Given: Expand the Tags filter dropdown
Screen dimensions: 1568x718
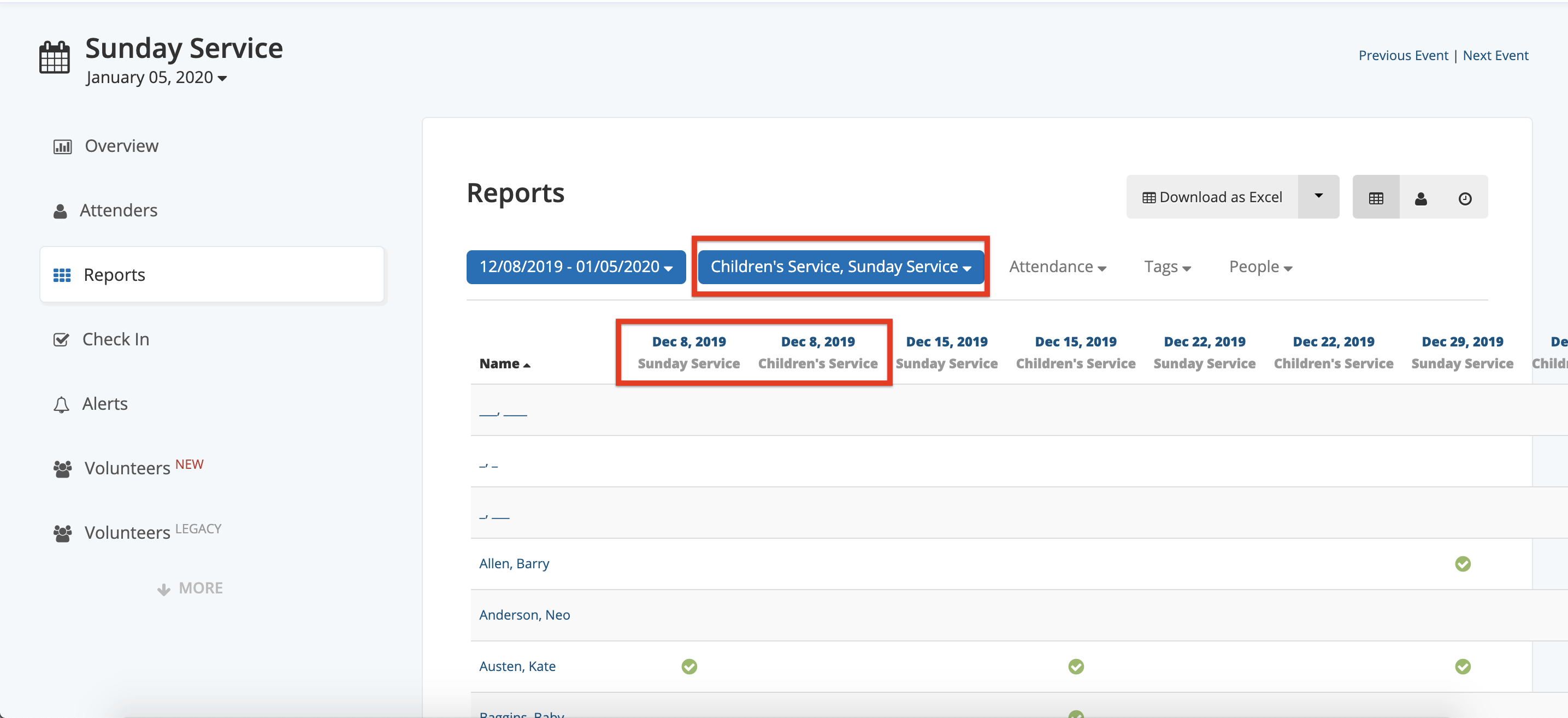Looking at the screenshot, I should coord(1167,267).
